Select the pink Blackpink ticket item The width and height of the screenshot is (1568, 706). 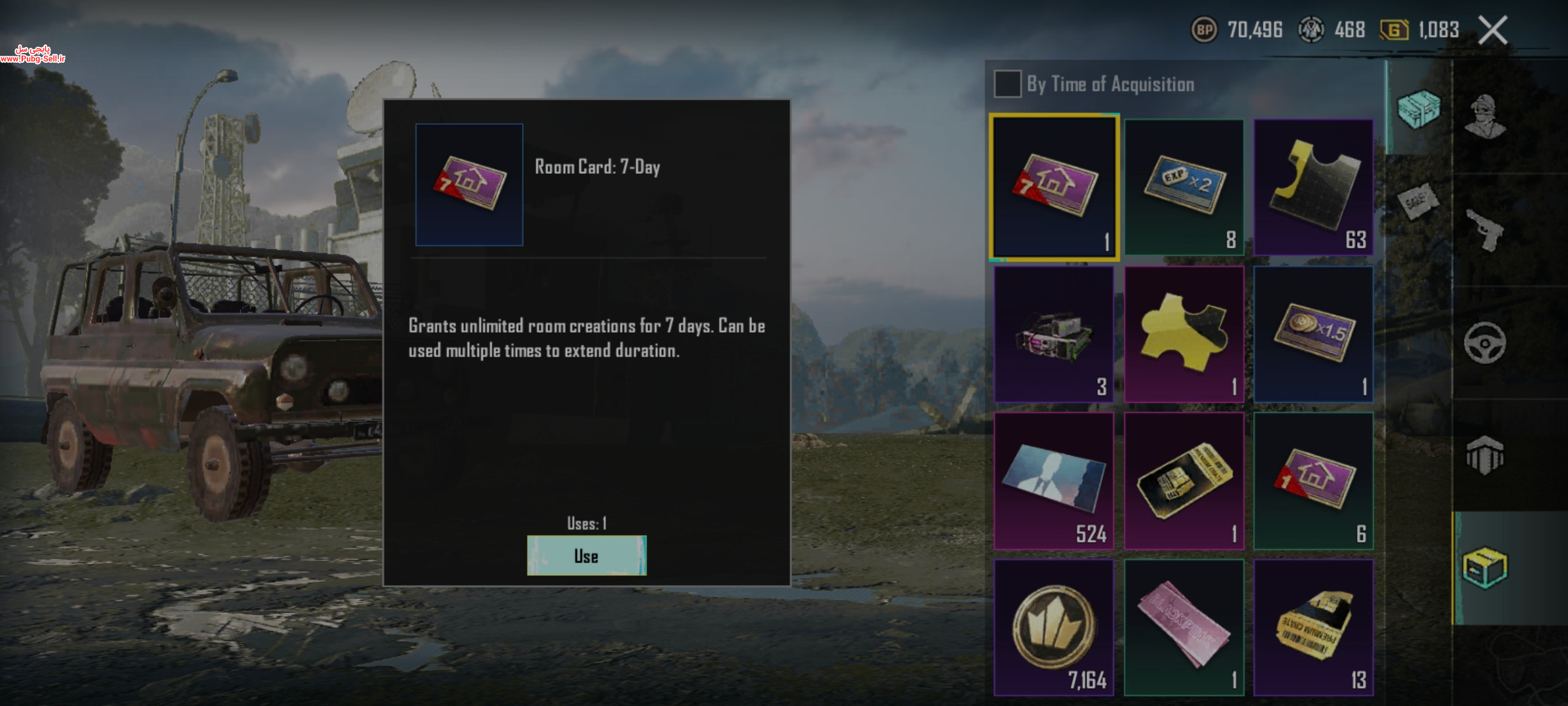coord(1184,627)
